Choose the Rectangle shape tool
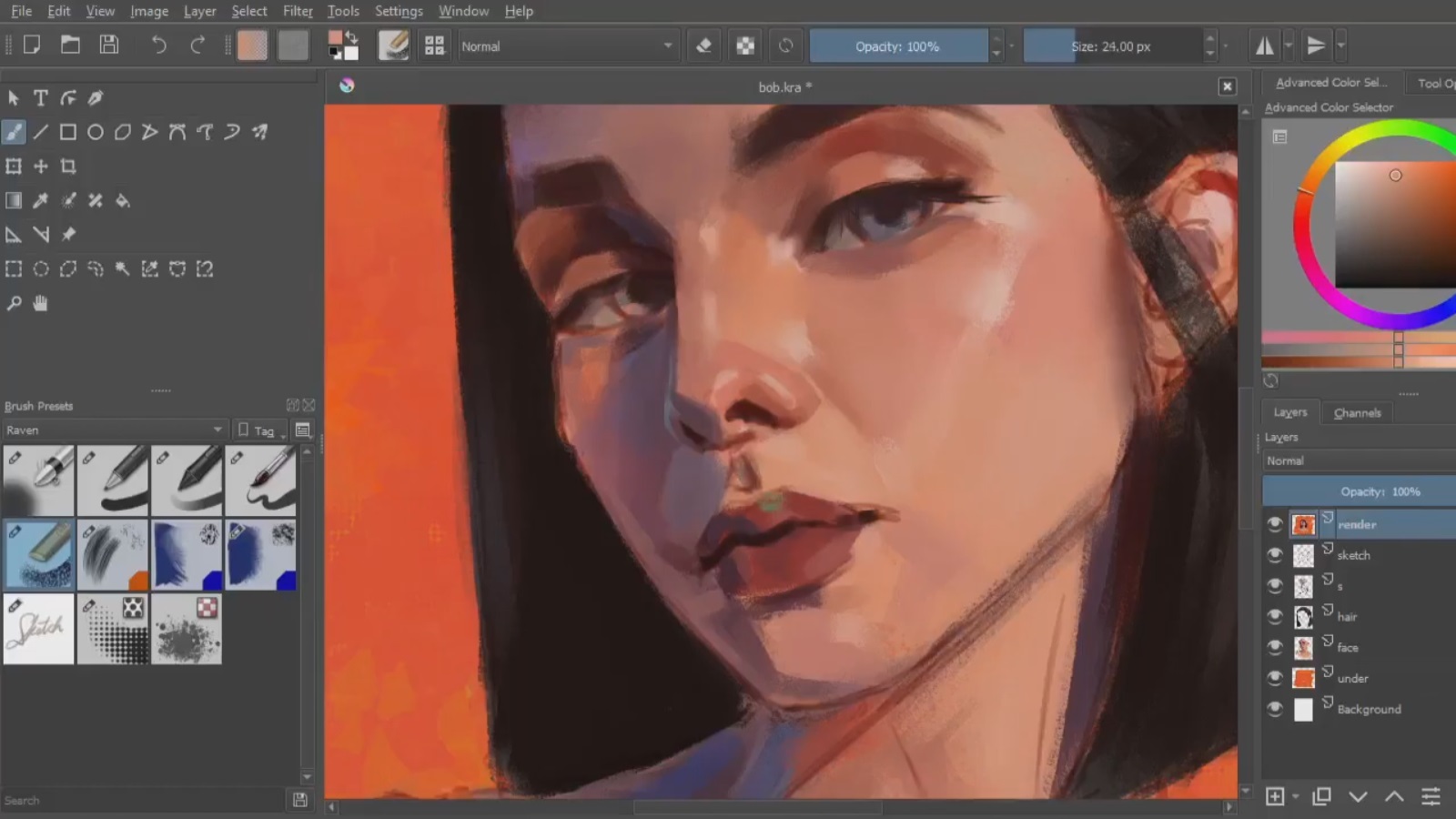 click(x=68, y=132)
